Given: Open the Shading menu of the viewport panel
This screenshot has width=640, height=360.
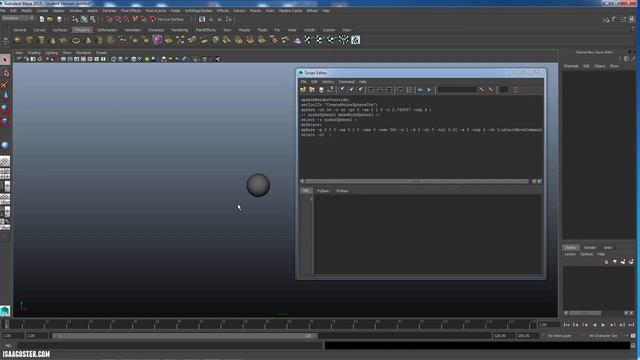Looking at the screenshot, I should (x=34, y=53).
